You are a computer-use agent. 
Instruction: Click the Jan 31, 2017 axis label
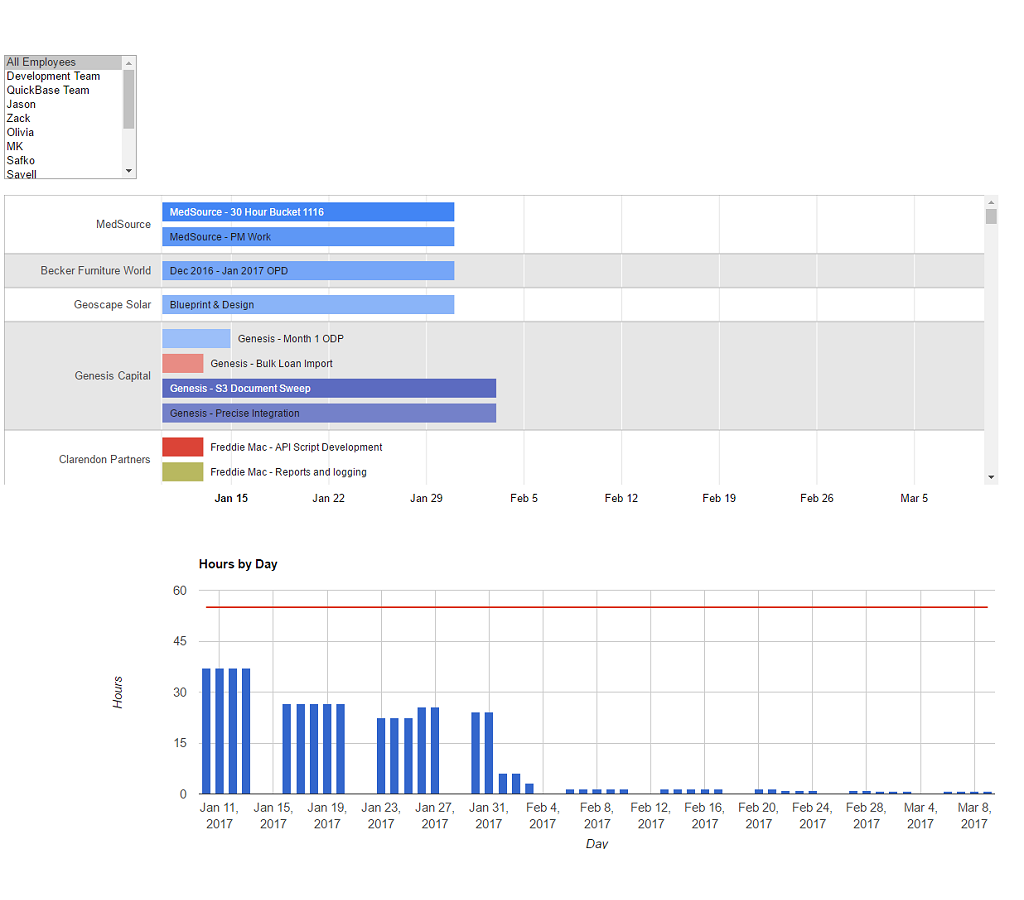(x=488, y=816)
